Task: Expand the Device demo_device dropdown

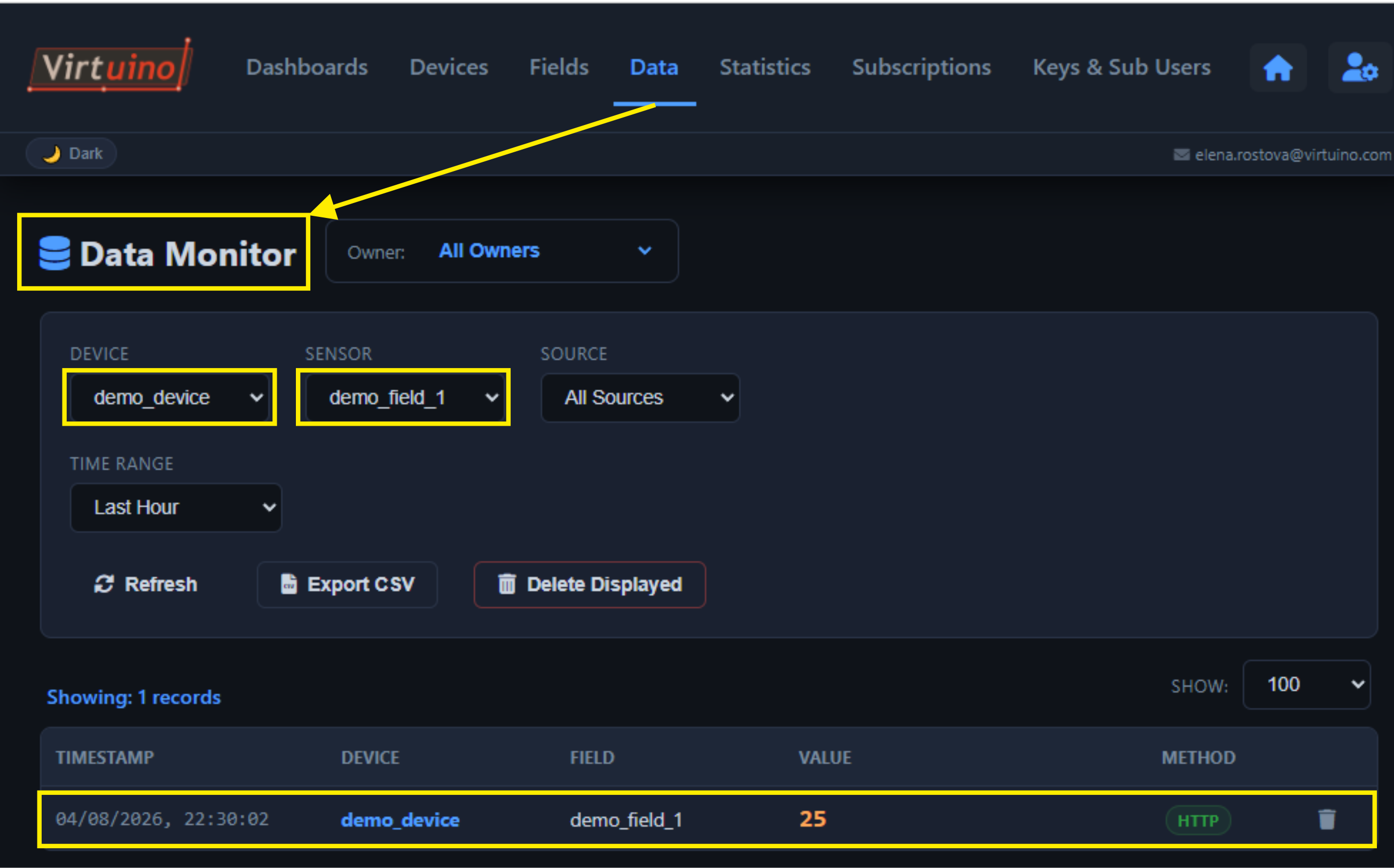Action: tap(170, 397)
